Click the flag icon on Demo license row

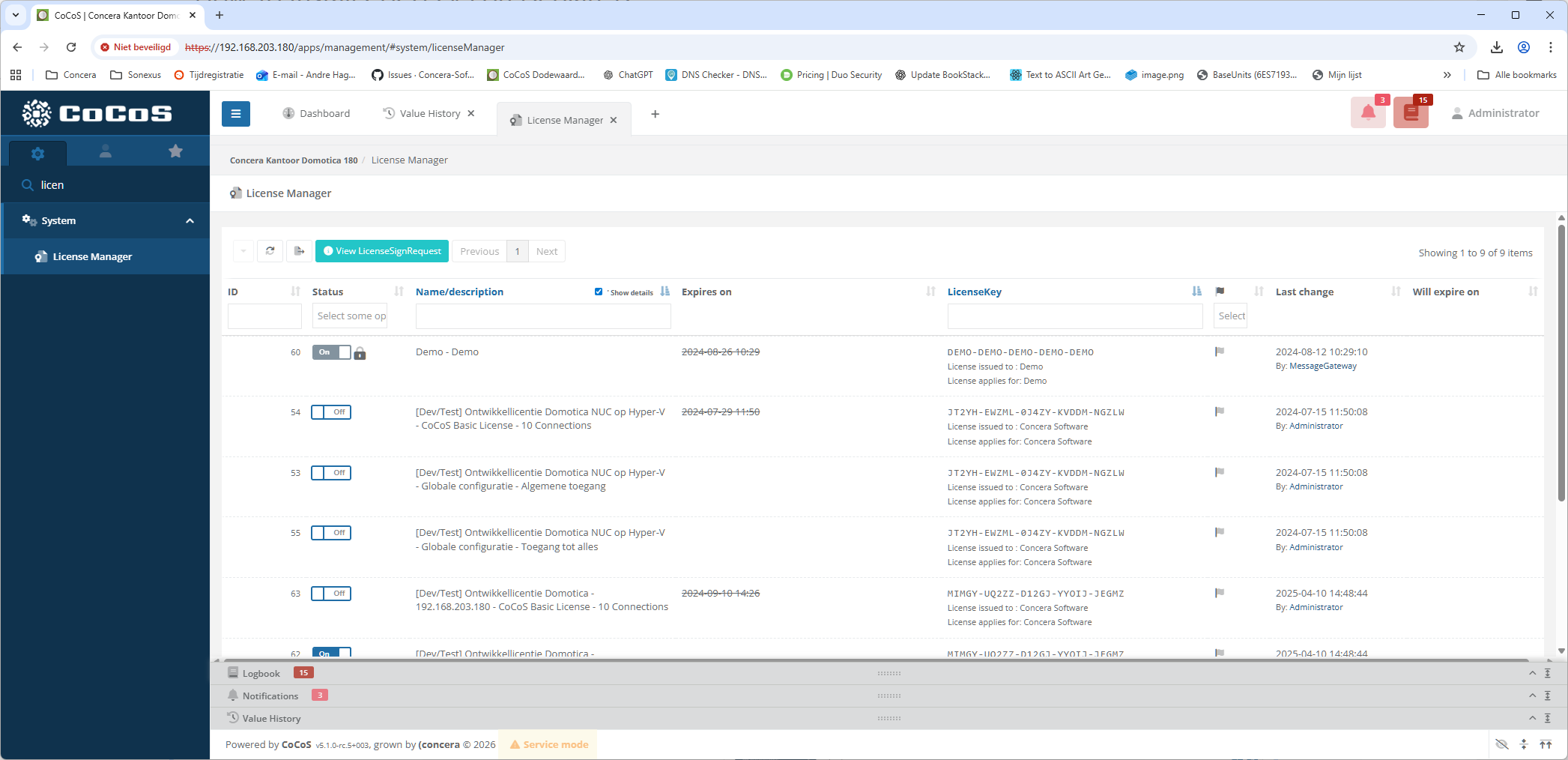click(x=1219, y=352)
